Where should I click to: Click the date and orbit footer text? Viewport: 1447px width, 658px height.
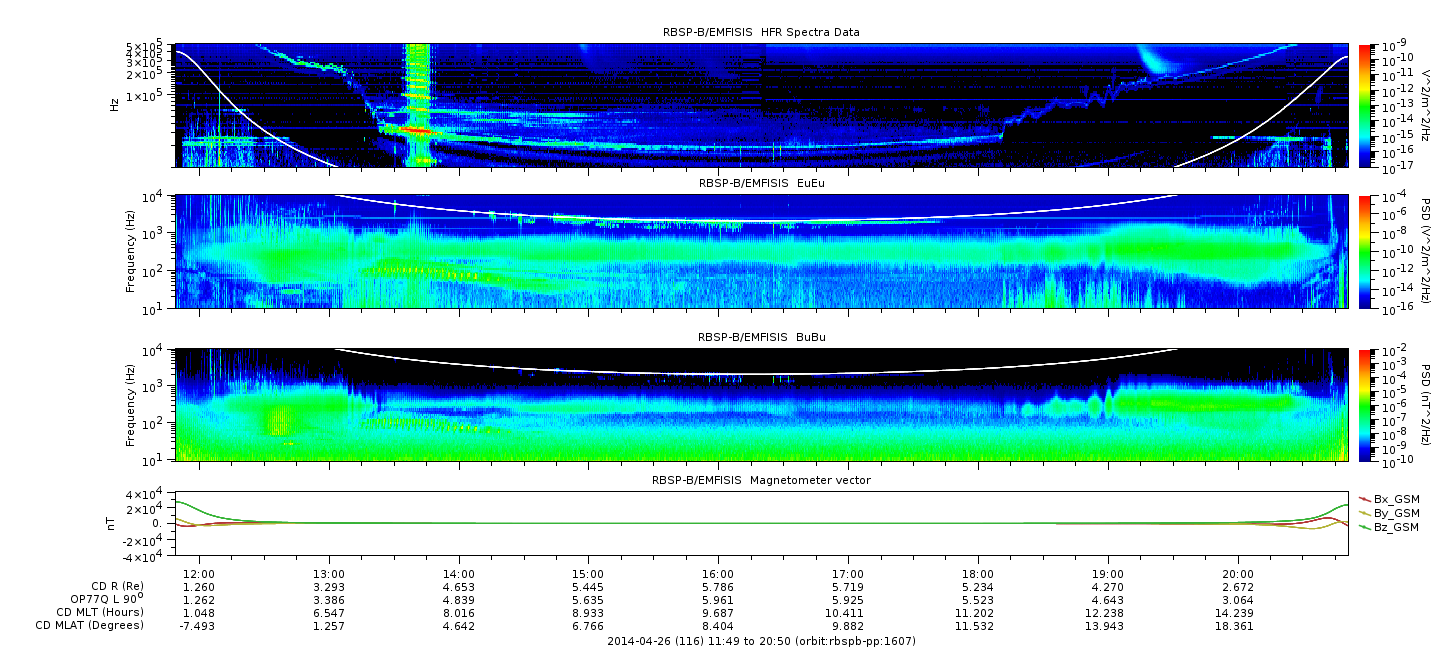761,641
